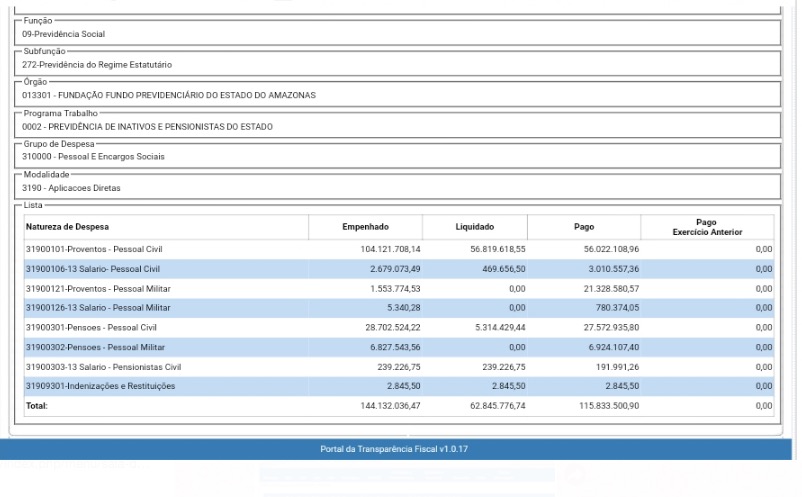The width and height of the screenshot is (802, 497).
Task: Select row 31900101-Proventos - Pessoal Civil
Action: tap(94, 249)
